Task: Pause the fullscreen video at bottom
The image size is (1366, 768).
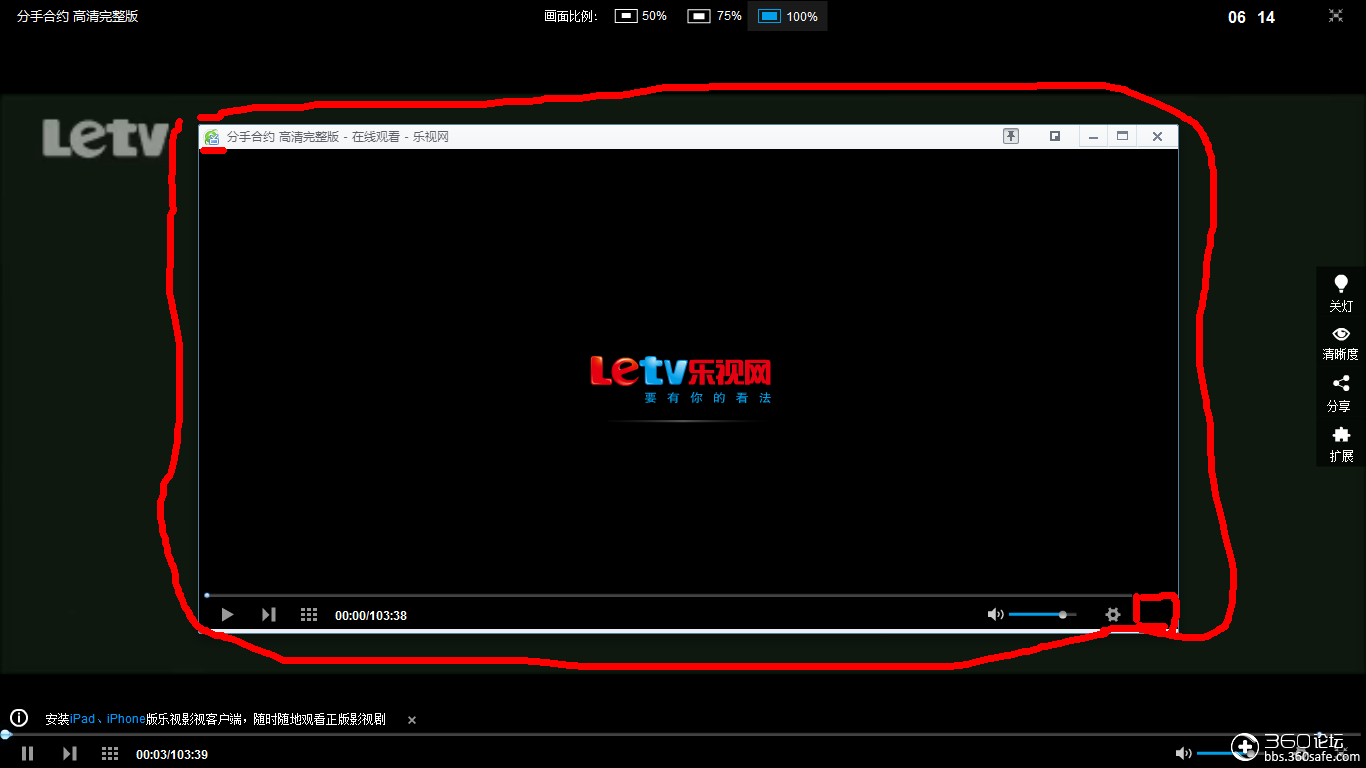Action: pyautogui.click(x=28, y=753)
